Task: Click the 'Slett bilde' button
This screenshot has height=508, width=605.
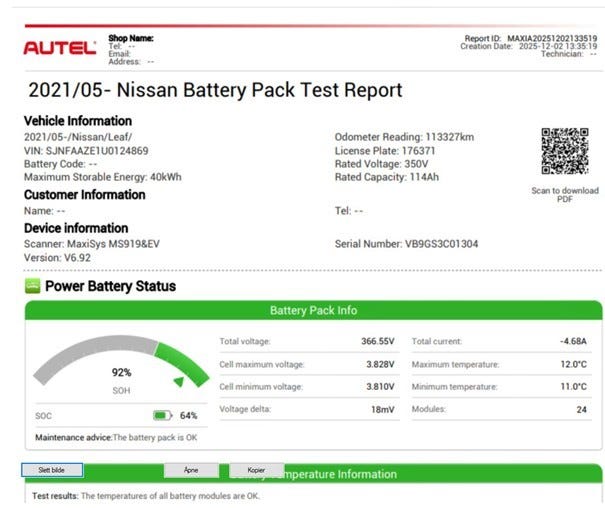Action: (52, 470)
